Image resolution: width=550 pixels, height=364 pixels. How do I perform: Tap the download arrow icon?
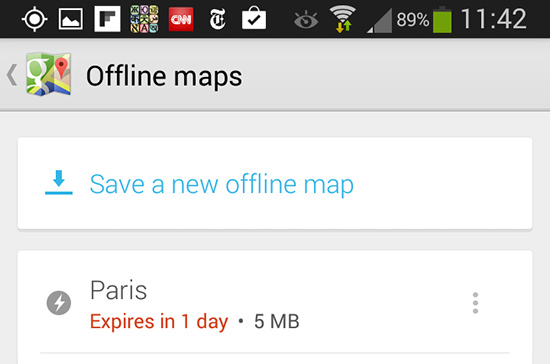(59, 182)
